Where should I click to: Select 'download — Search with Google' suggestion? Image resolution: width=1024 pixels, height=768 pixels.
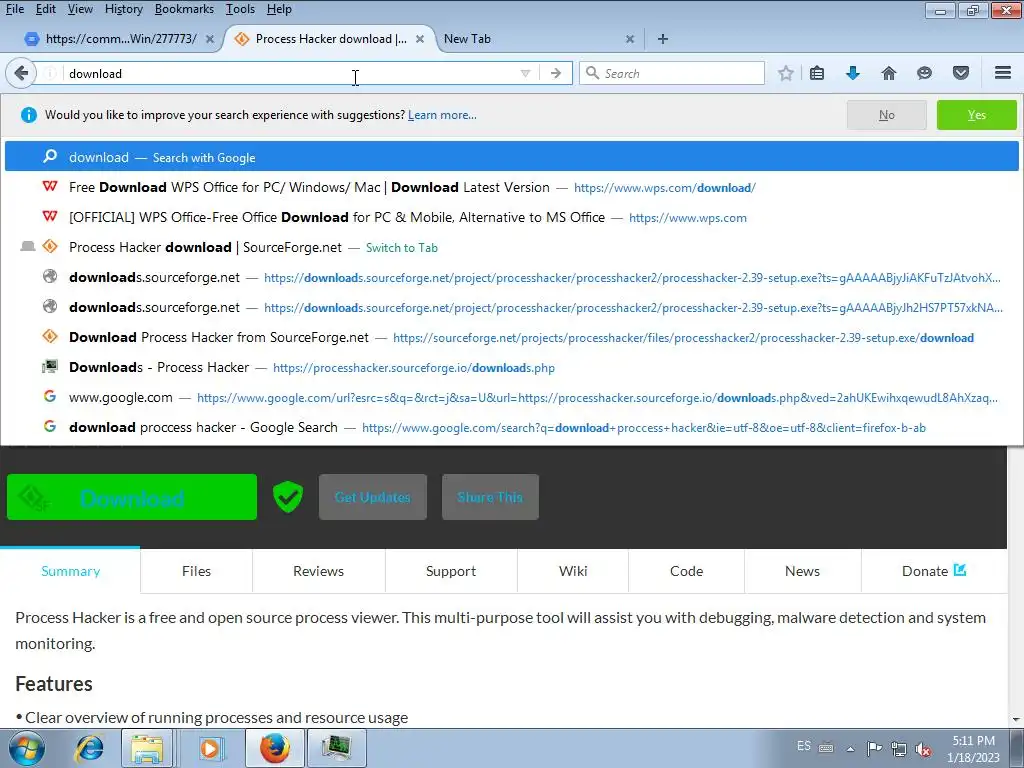512,157
